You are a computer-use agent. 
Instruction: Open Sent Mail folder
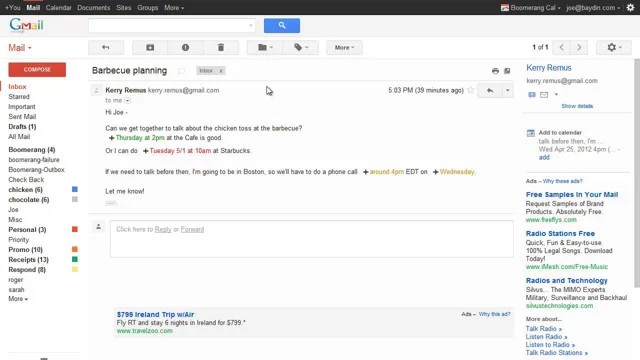[x=22, y=117]
